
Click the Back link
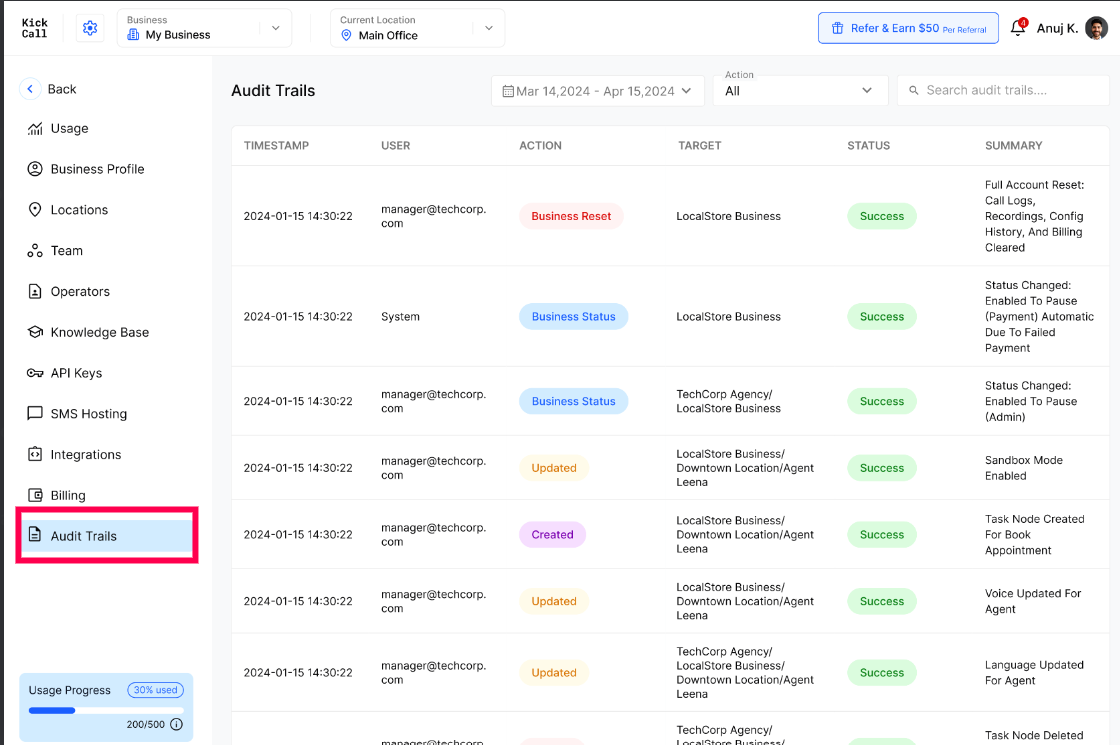click(61, 89)
